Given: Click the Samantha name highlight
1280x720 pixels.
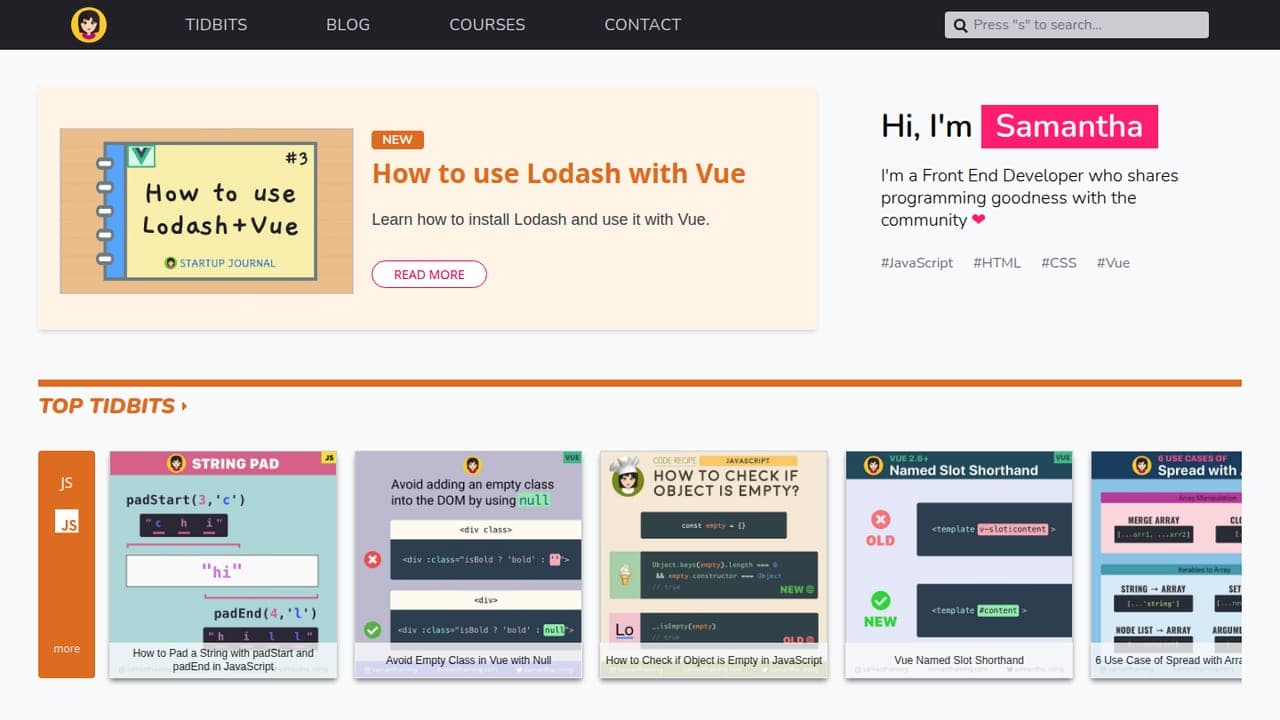Looking at the screenshot, I should tap(1069, 126).
